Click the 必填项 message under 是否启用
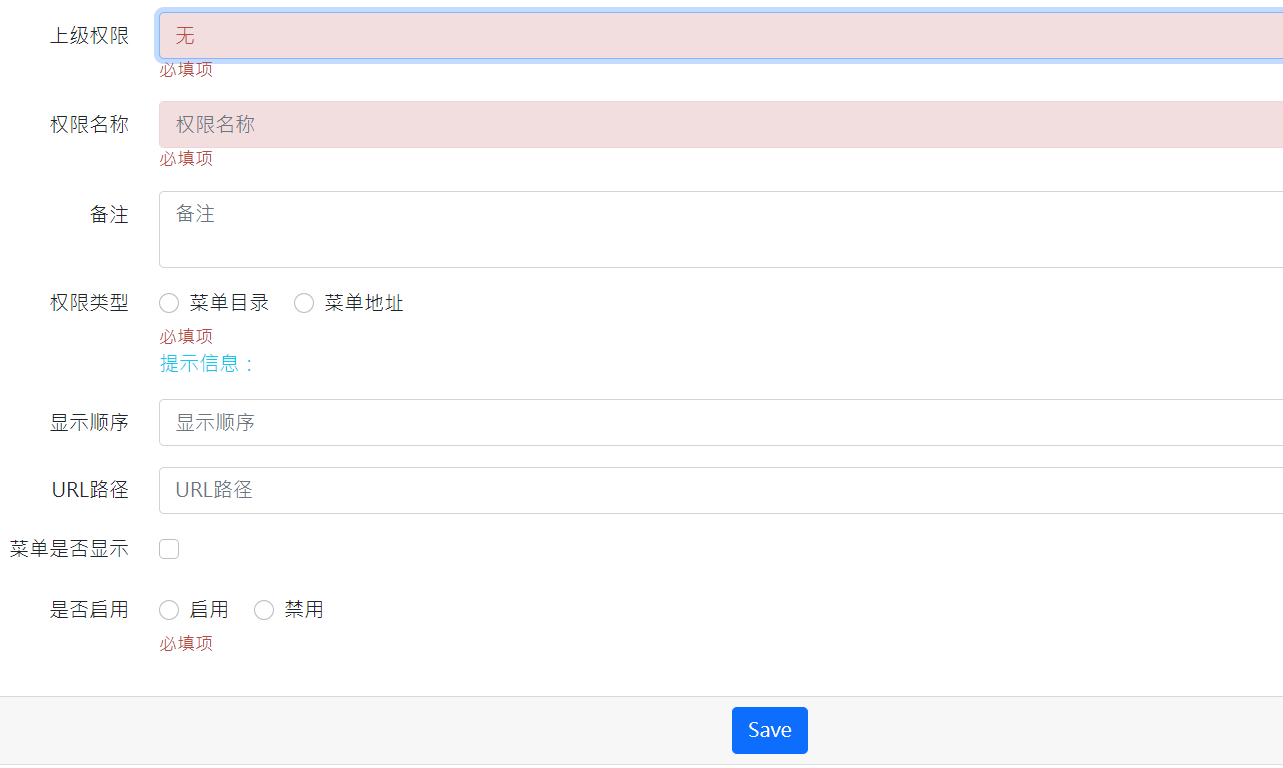This screenshot has height=768, width=1283. click(186, 643)
